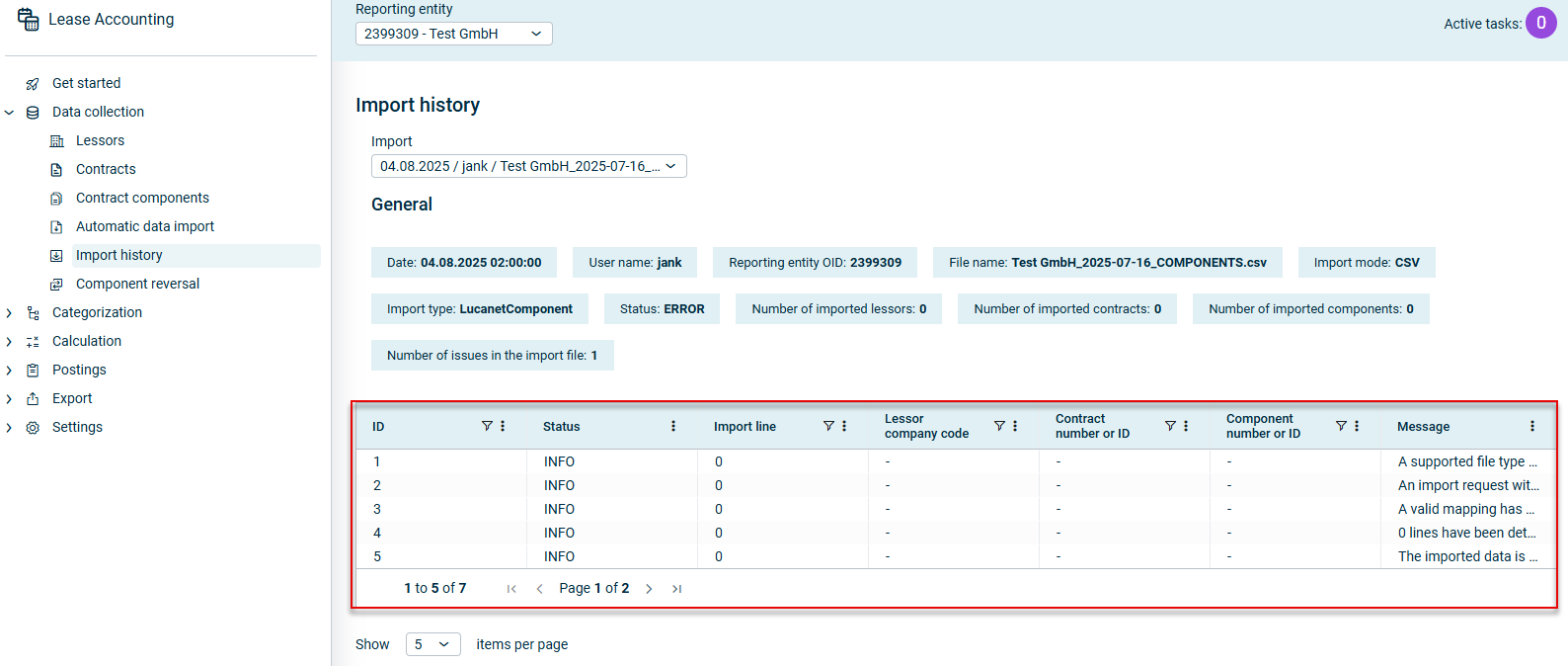Click the Contracts document icon
The width and height of the screenshot is (1568, 666).
(x=56, y=170)
